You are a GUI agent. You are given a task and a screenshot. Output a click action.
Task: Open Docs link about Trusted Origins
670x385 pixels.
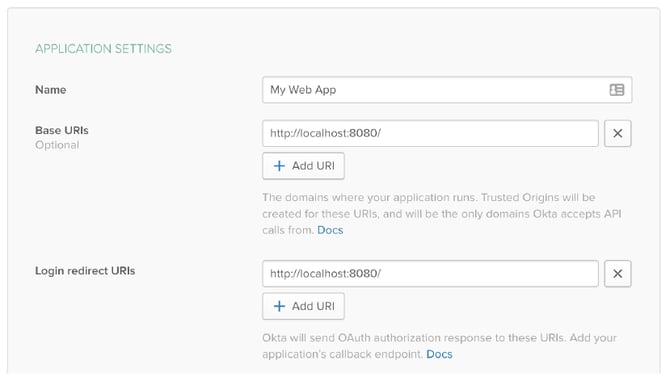330,230
